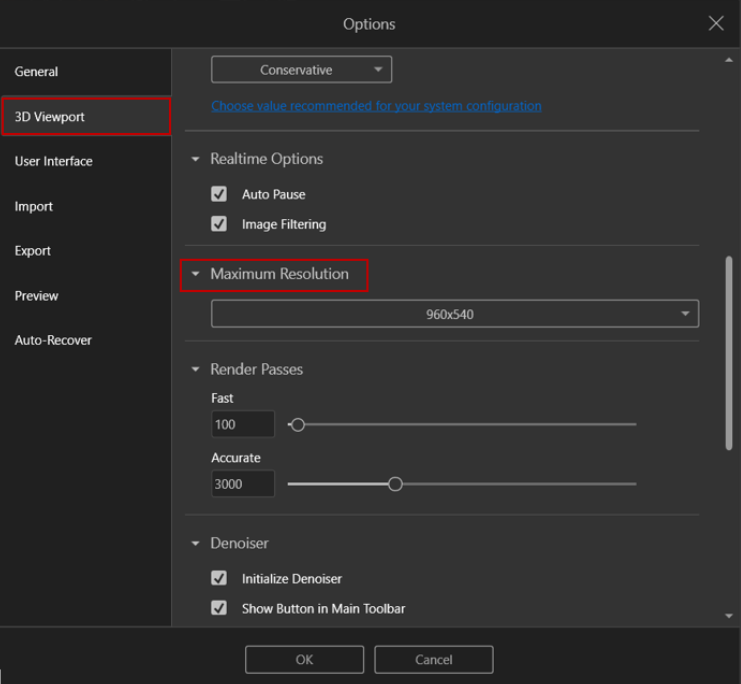Viewport: 741px width, 684px height.
Task: Select the Auto-Recover category
Action: 53,340
